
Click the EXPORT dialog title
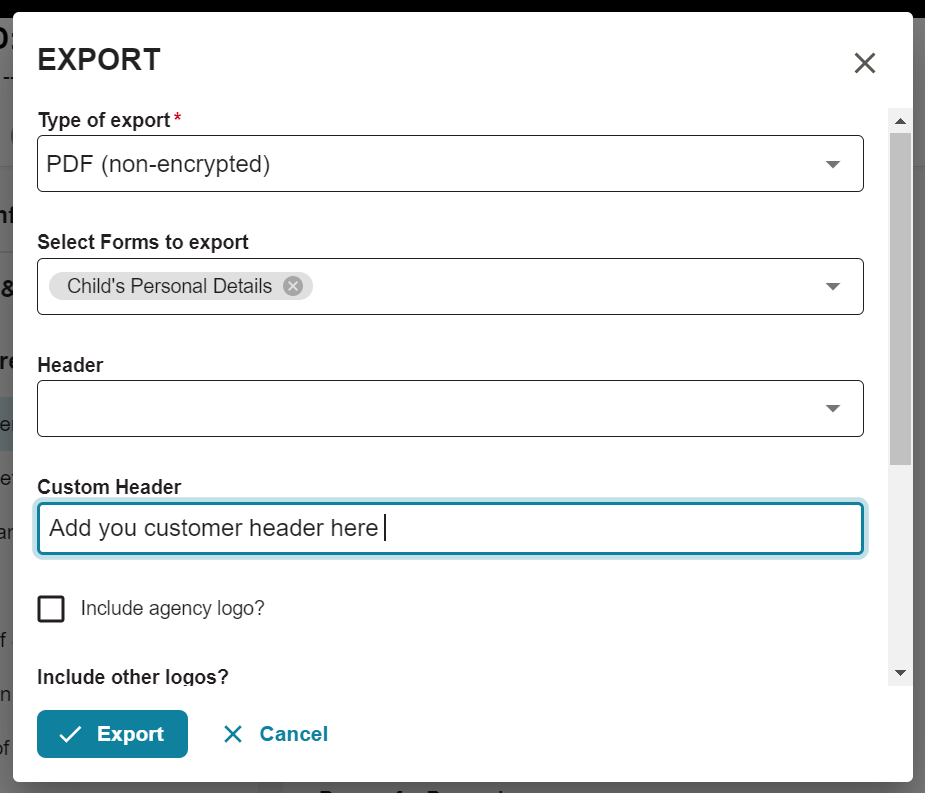[99, 60]
